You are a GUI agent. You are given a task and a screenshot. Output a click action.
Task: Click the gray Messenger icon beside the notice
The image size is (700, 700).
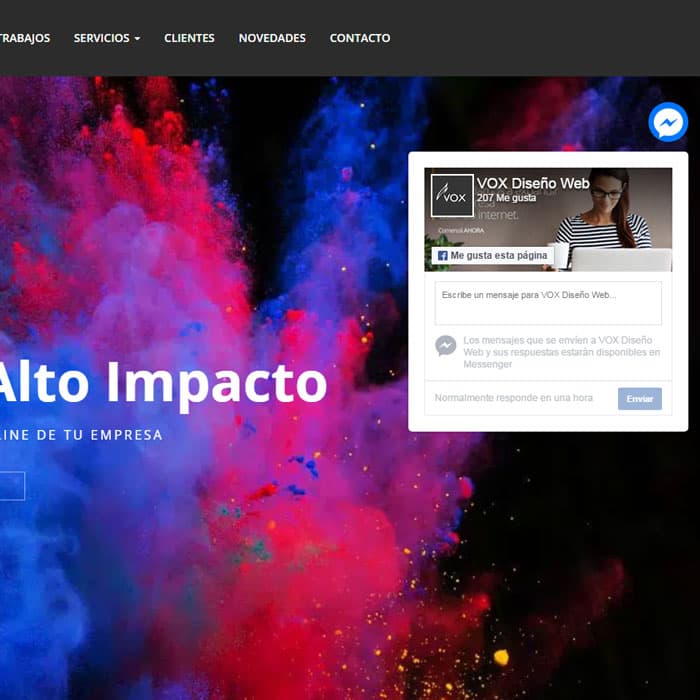point(446,346)
